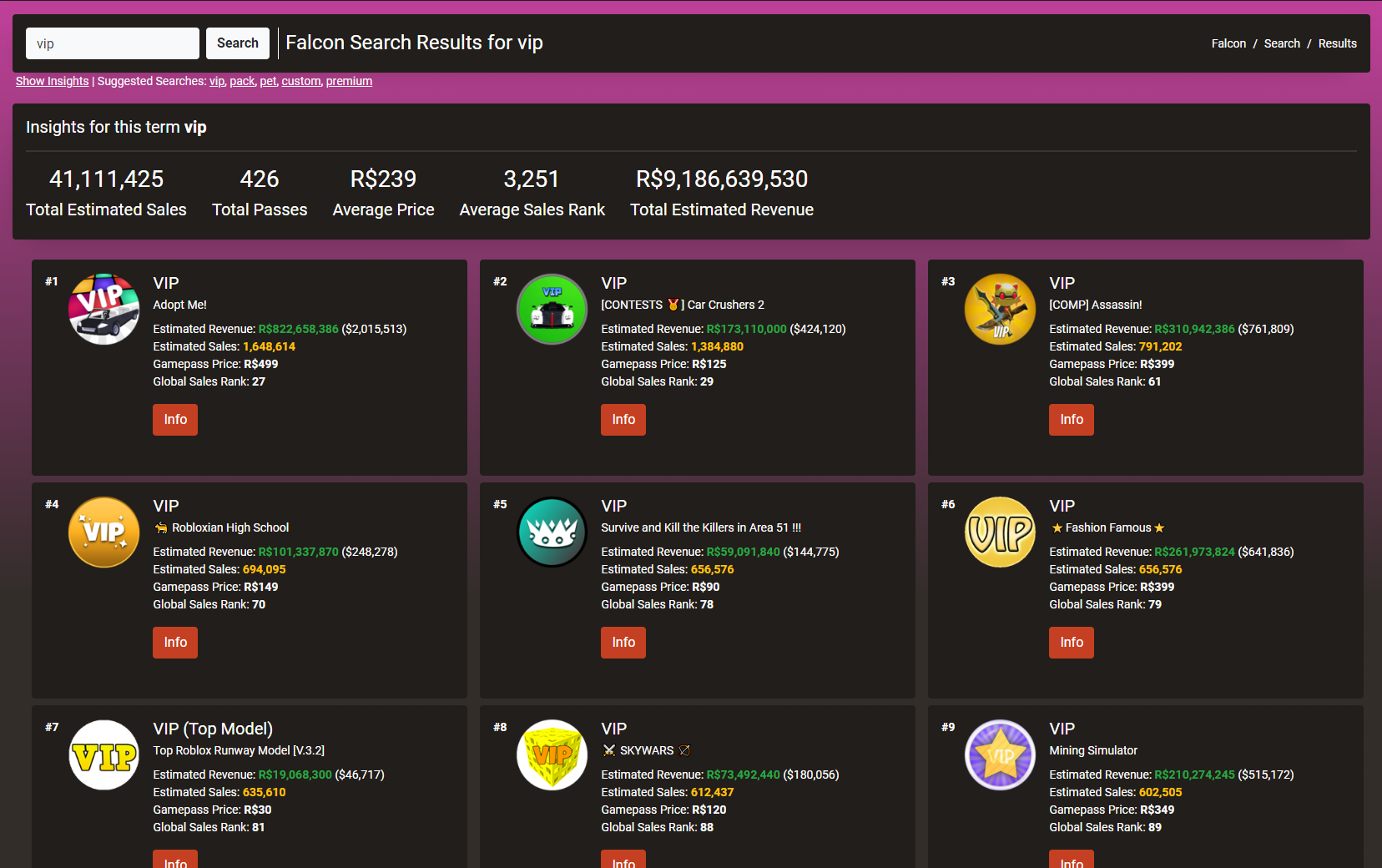The height and width of the screenshot is (868, 1382).
Task: Open Info for Top Model VIP
Action: [175, 860]
